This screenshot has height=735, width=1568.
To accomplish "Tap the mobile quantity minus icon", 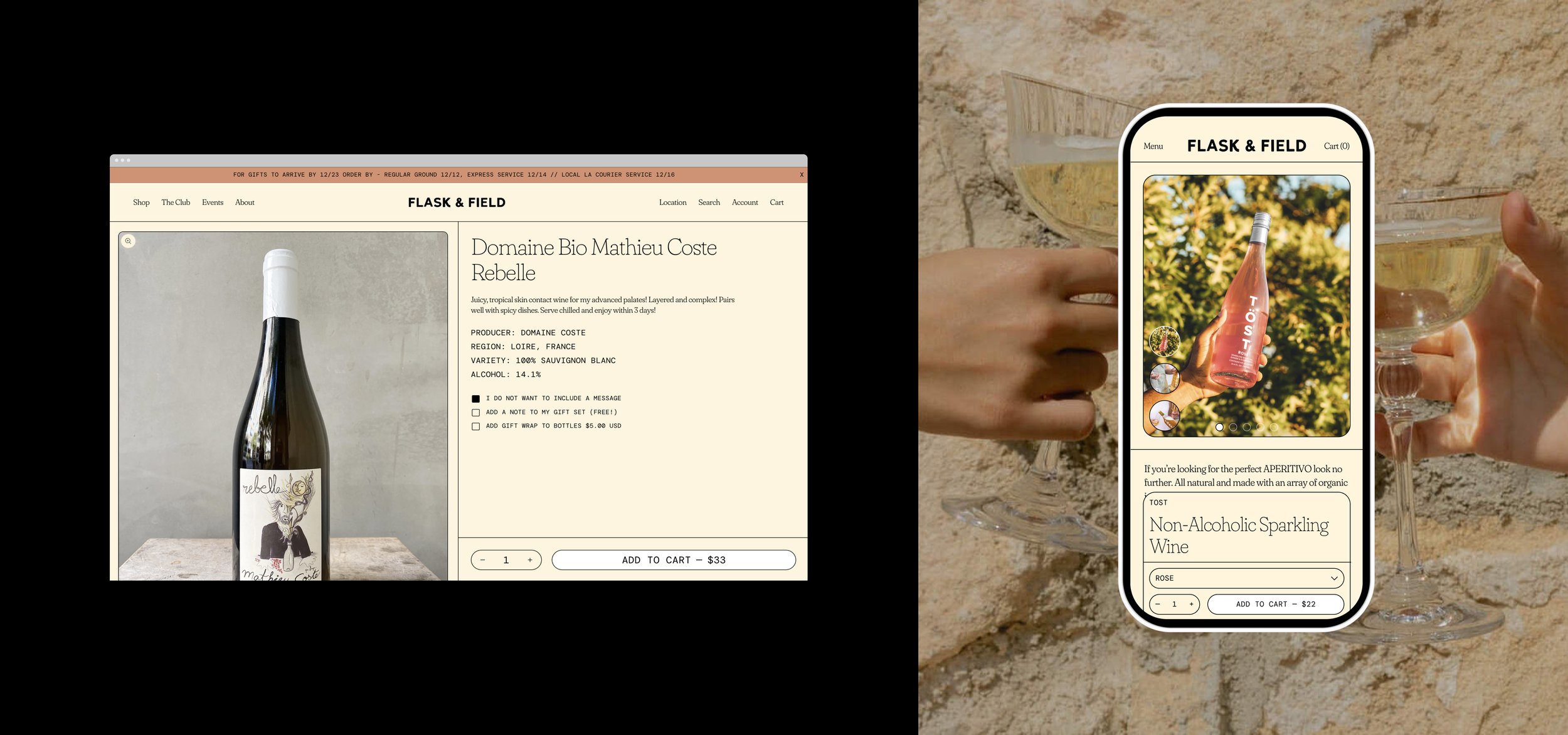I will coord(1158,604).
